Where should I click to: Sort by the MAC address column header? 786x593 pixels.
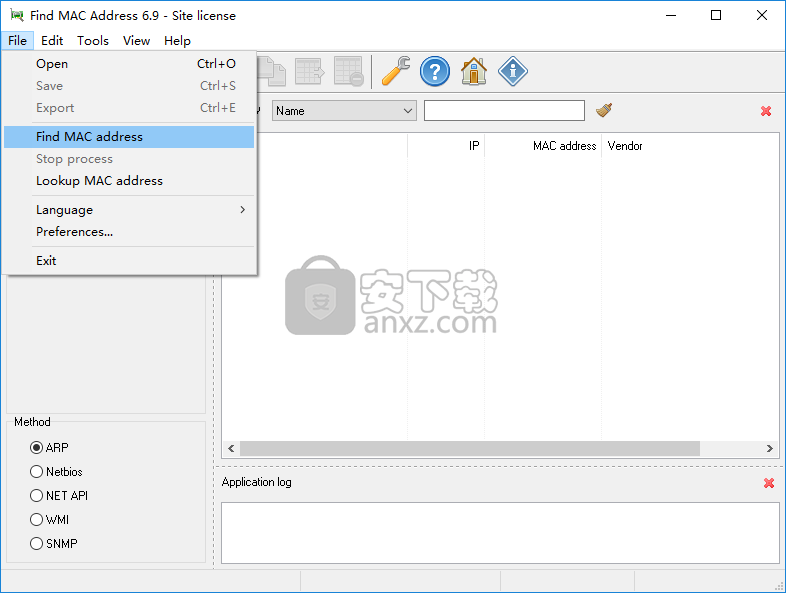(x=543, y=146)
